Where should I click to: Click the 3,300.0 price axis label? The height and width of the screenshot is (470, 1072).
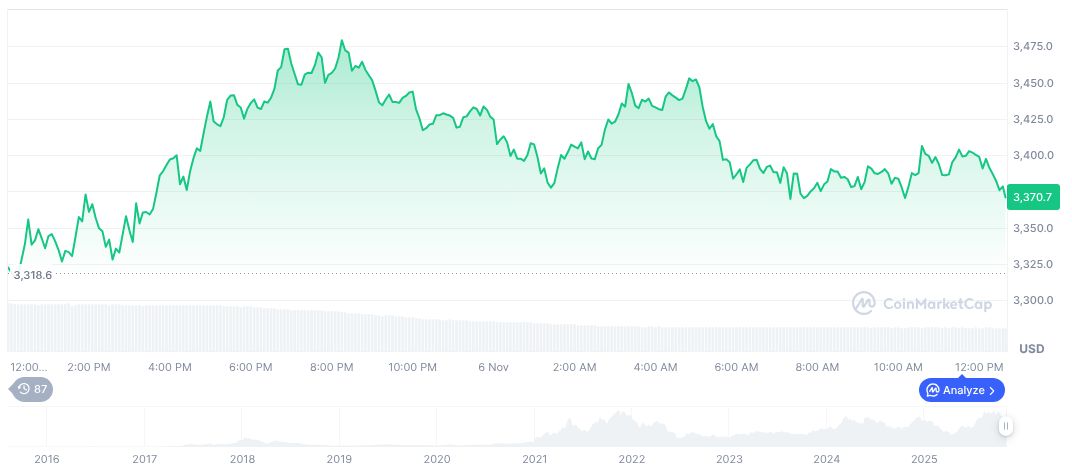(x=1033, y=301)
